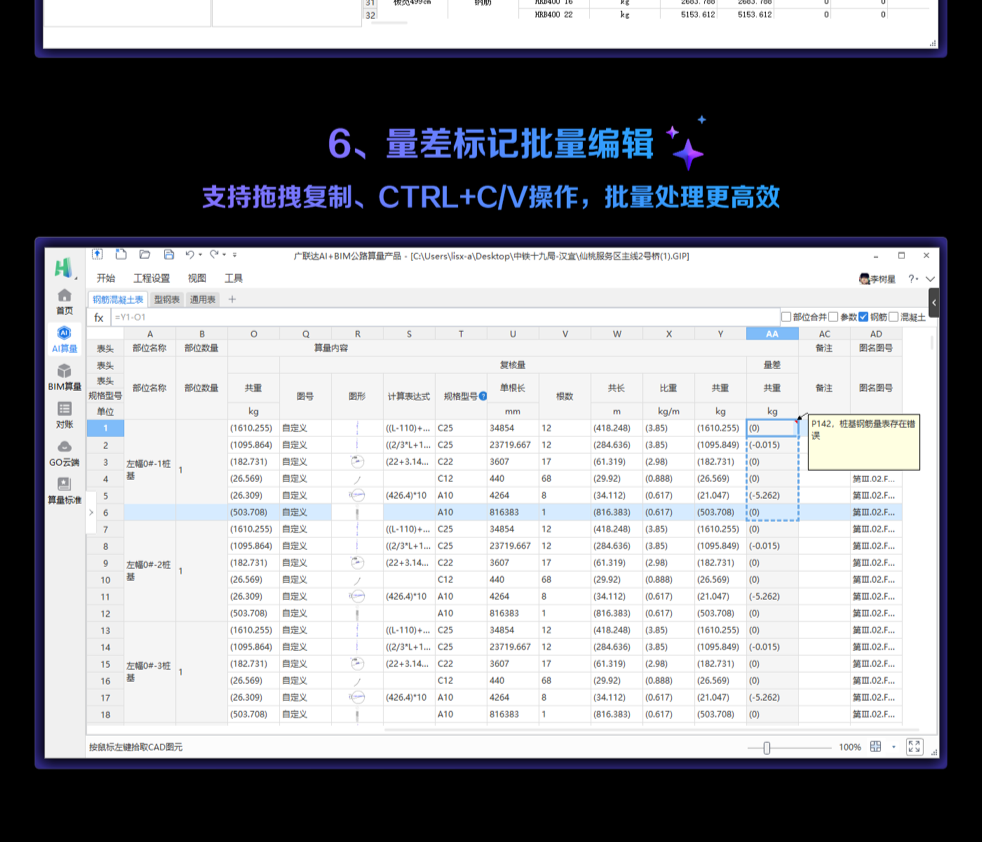Open the 工具 menu

tap(234, 278)
